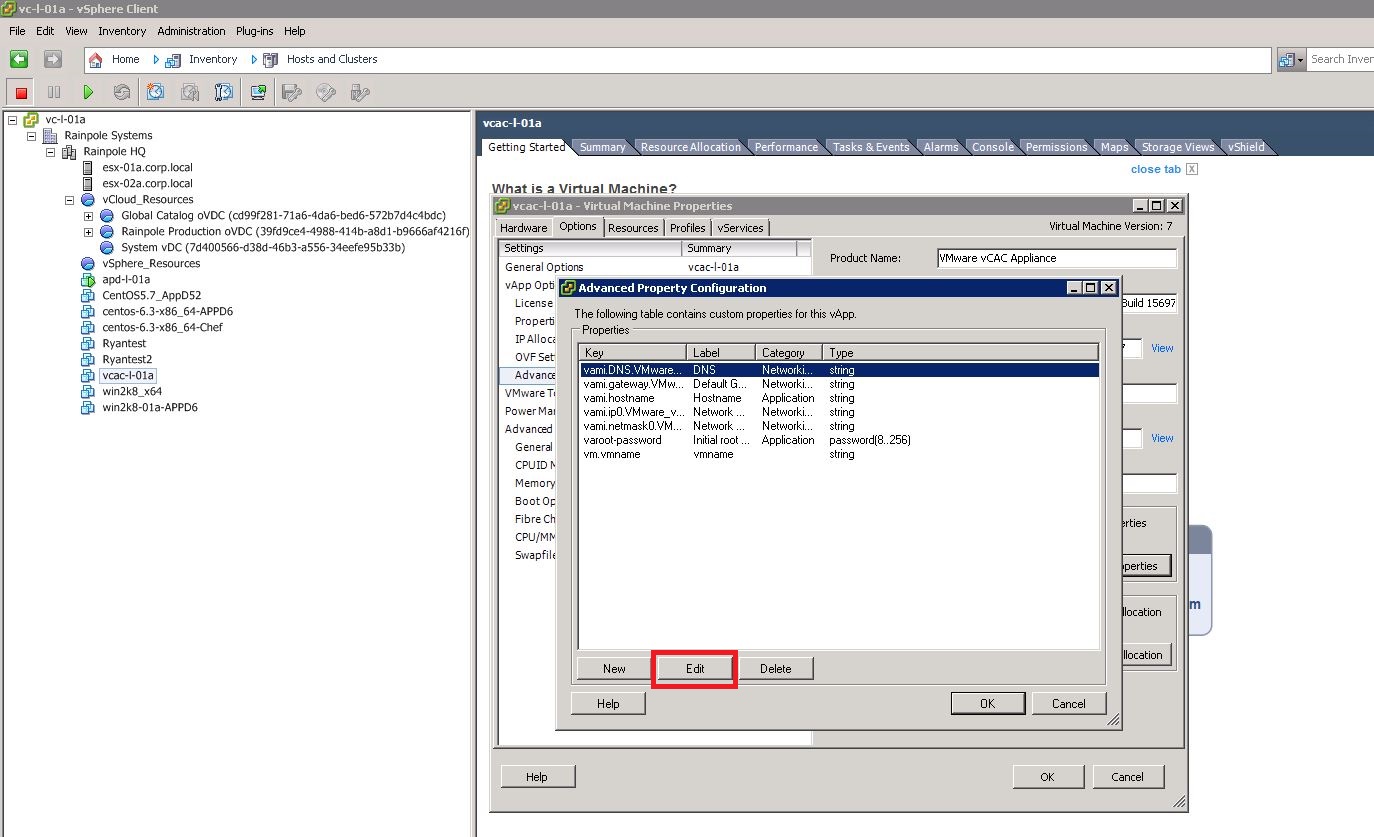Click the Home house icon in breadcrumb
1374x837 pixels.
[x=96, y=60]
